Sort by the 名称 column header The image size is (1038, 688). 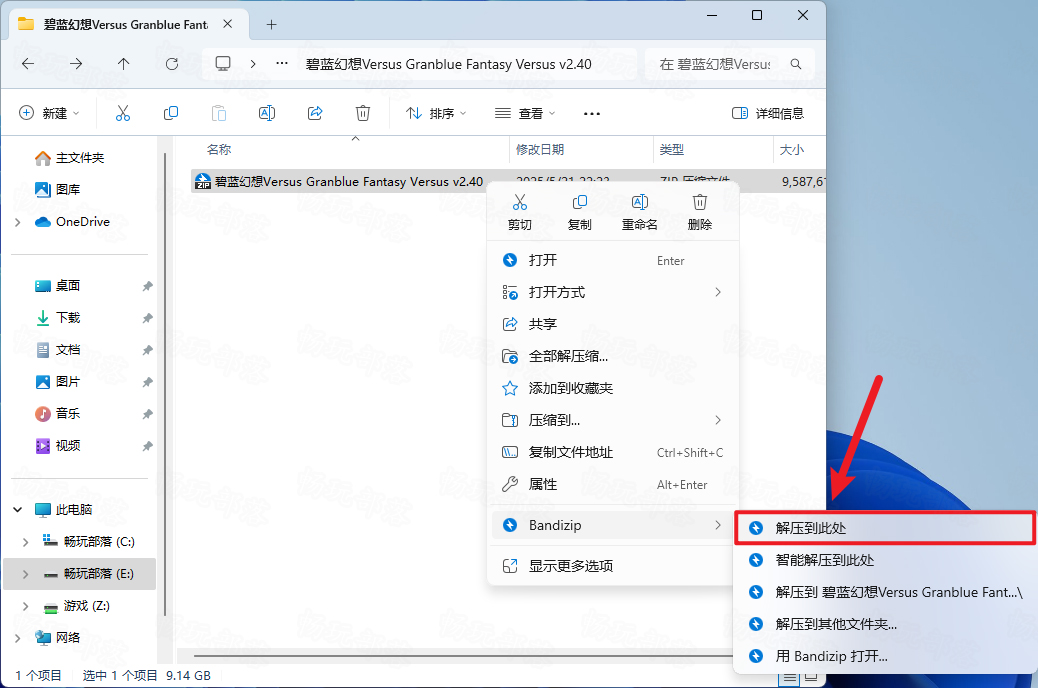point(219,150)
